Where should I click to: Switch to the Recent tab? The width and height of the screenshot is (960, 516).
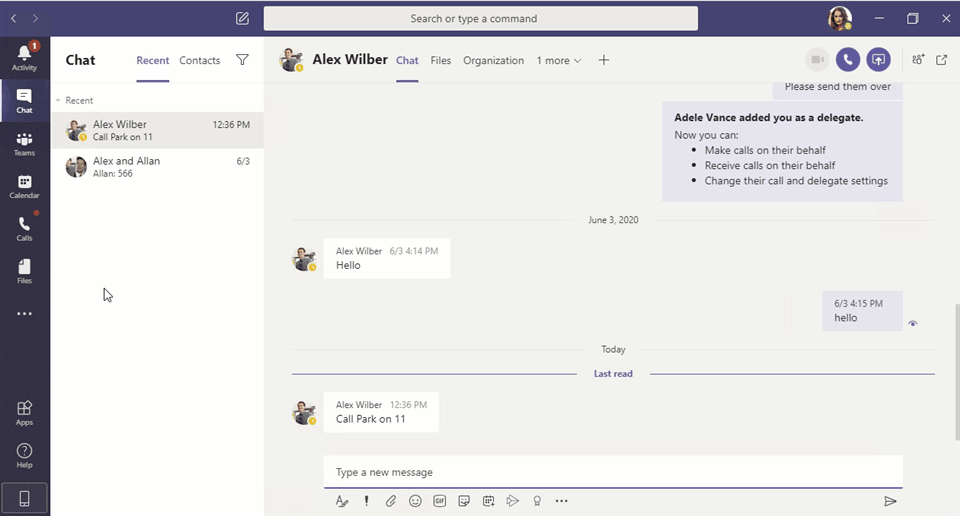click(152, 61)
